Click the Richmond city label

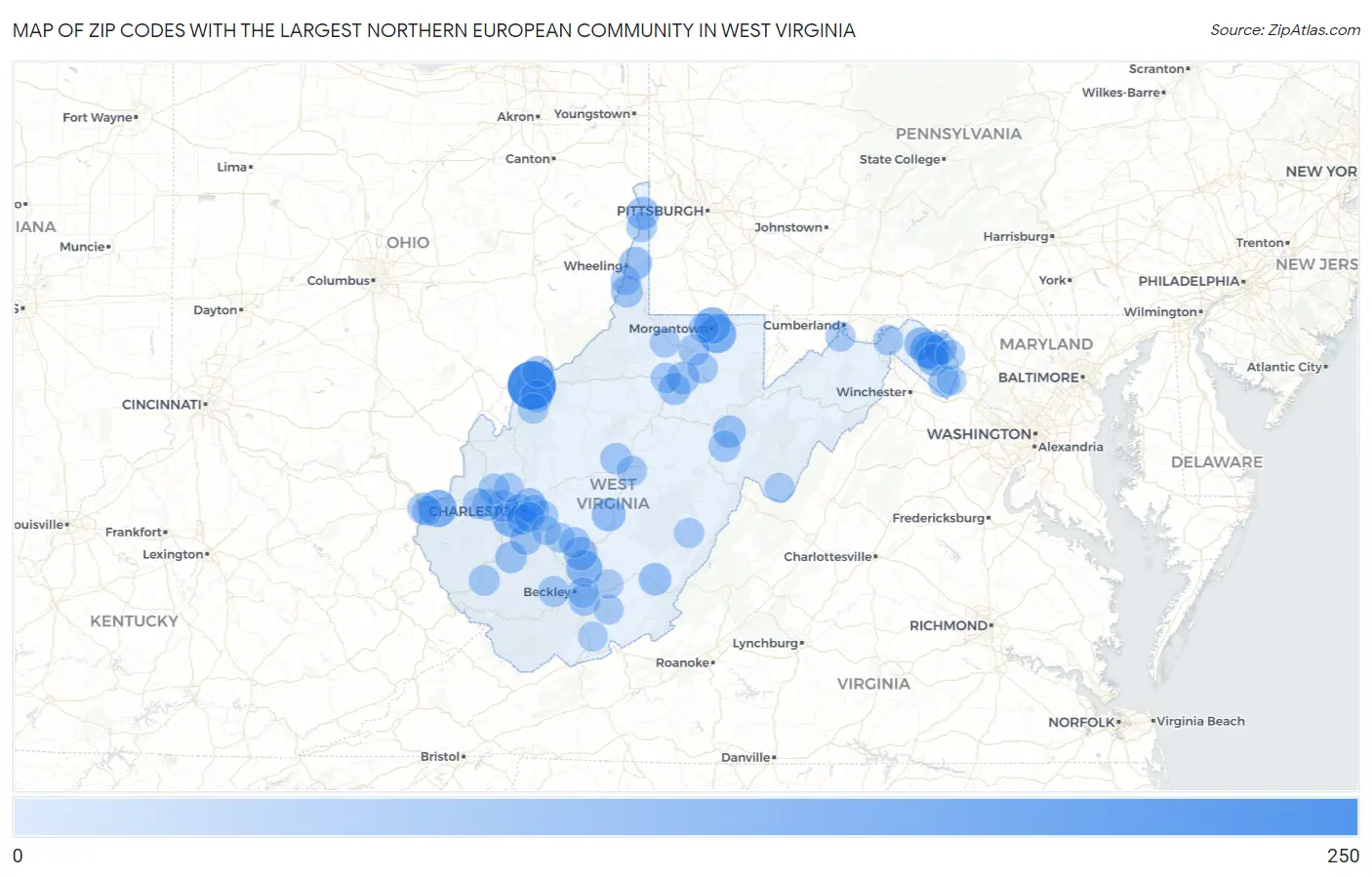948,625
